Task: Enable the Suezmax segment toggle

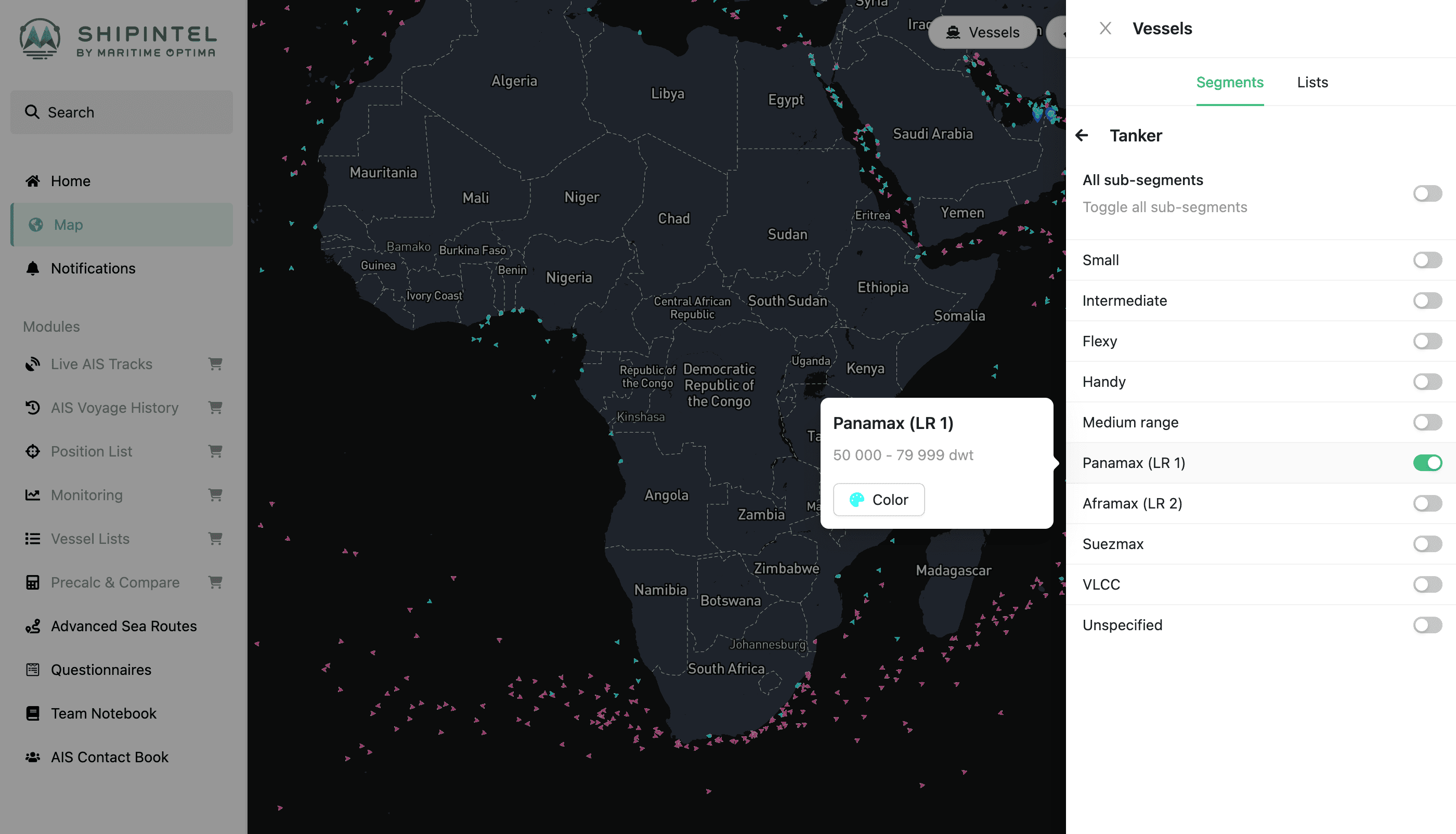Action: click(x=1427, y=543)
